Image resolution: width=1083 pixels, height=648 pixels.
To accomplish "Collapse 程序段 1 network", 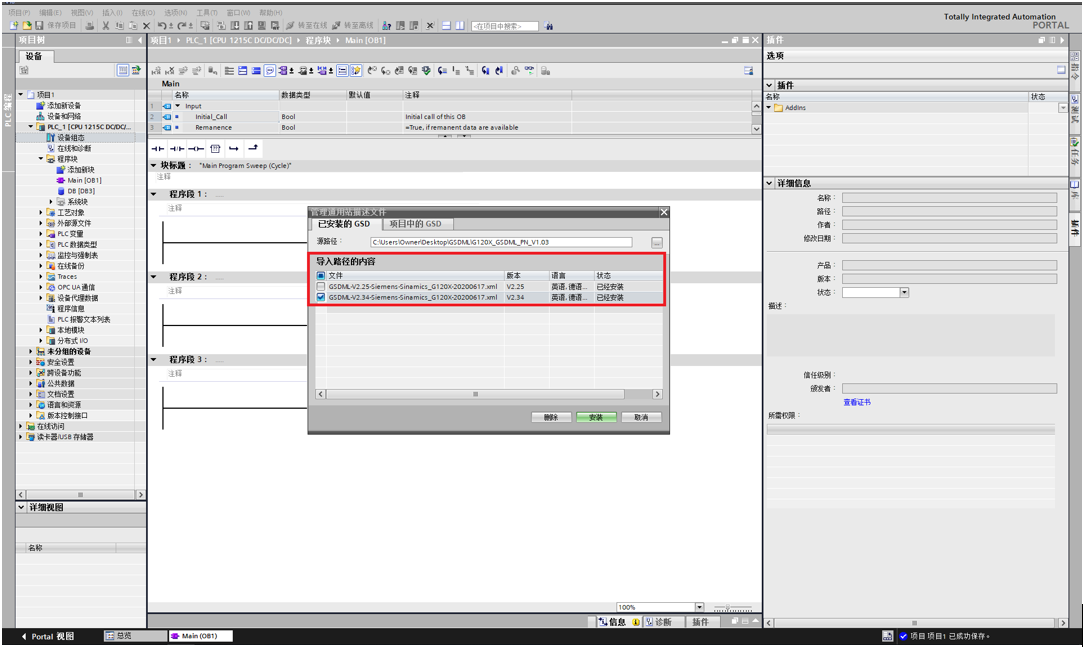I will pyautogui.click(x=154, y=194).
